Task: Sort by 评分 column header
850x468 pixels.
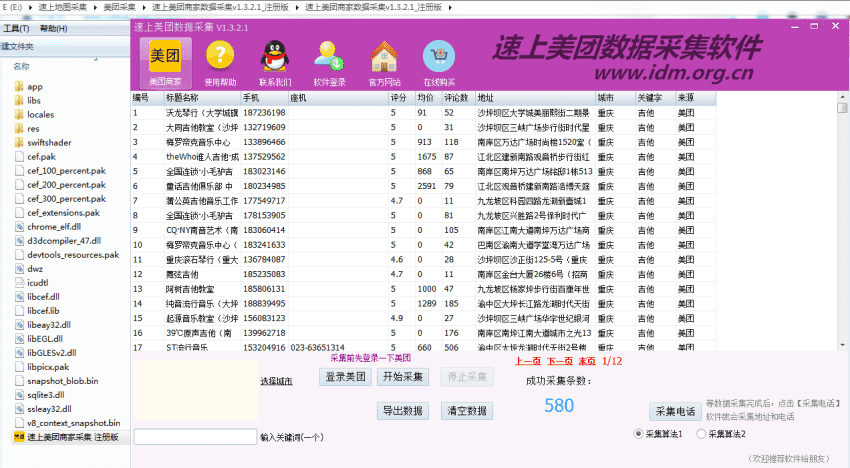Action: point(402,98)
